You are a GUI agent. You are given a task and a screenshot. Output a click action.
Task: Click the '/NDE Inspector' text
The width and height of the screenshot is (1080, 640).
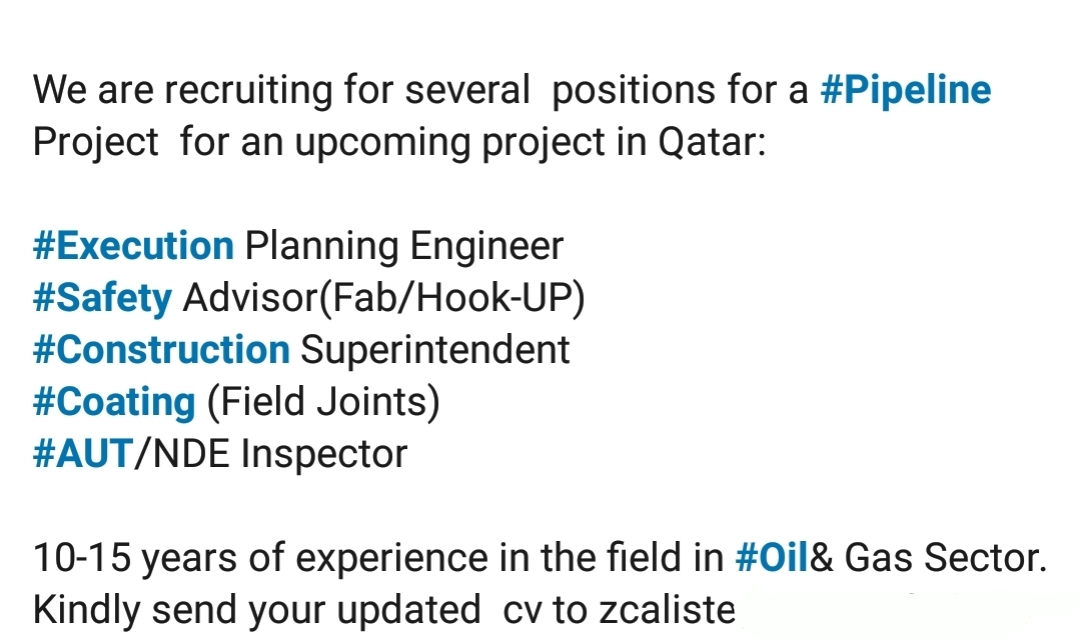271,455
